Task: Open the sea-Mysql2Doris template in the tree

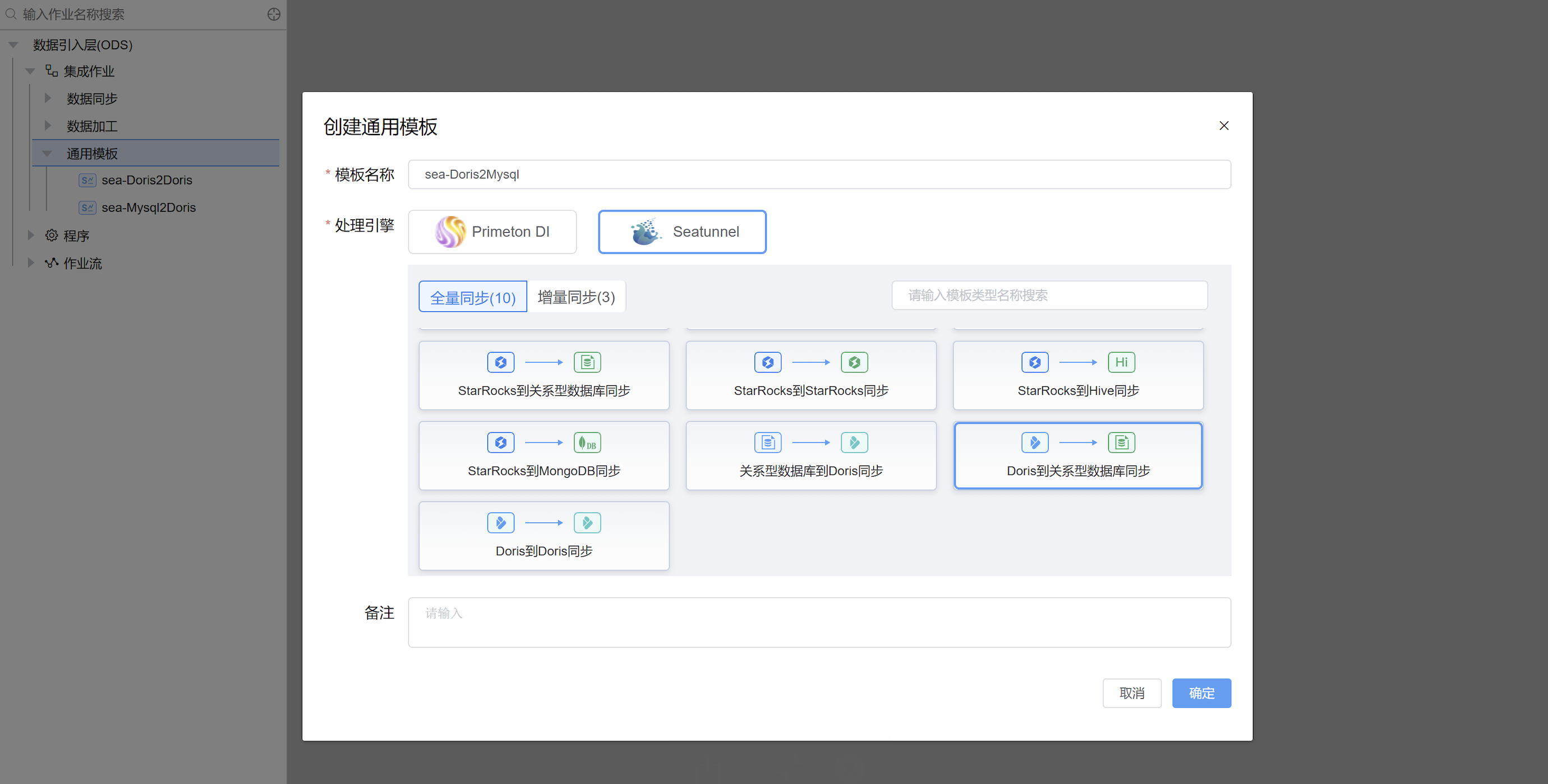Action: (x=149, y=208)
